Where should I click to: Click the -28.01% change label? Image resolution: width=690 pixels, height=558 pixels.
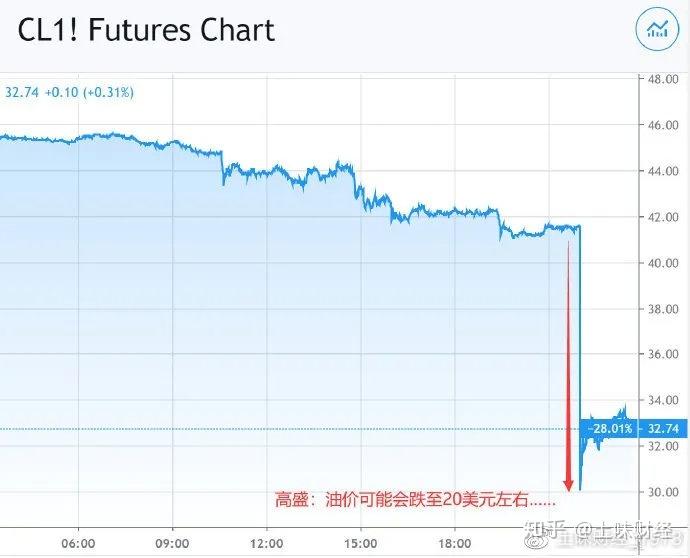609,428
